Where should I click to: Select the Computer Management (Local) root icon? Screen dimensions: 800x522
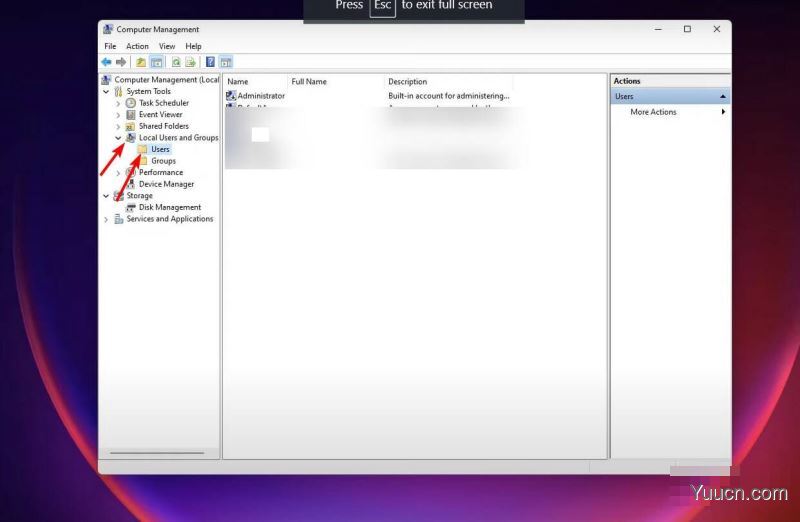coord(106,80)
